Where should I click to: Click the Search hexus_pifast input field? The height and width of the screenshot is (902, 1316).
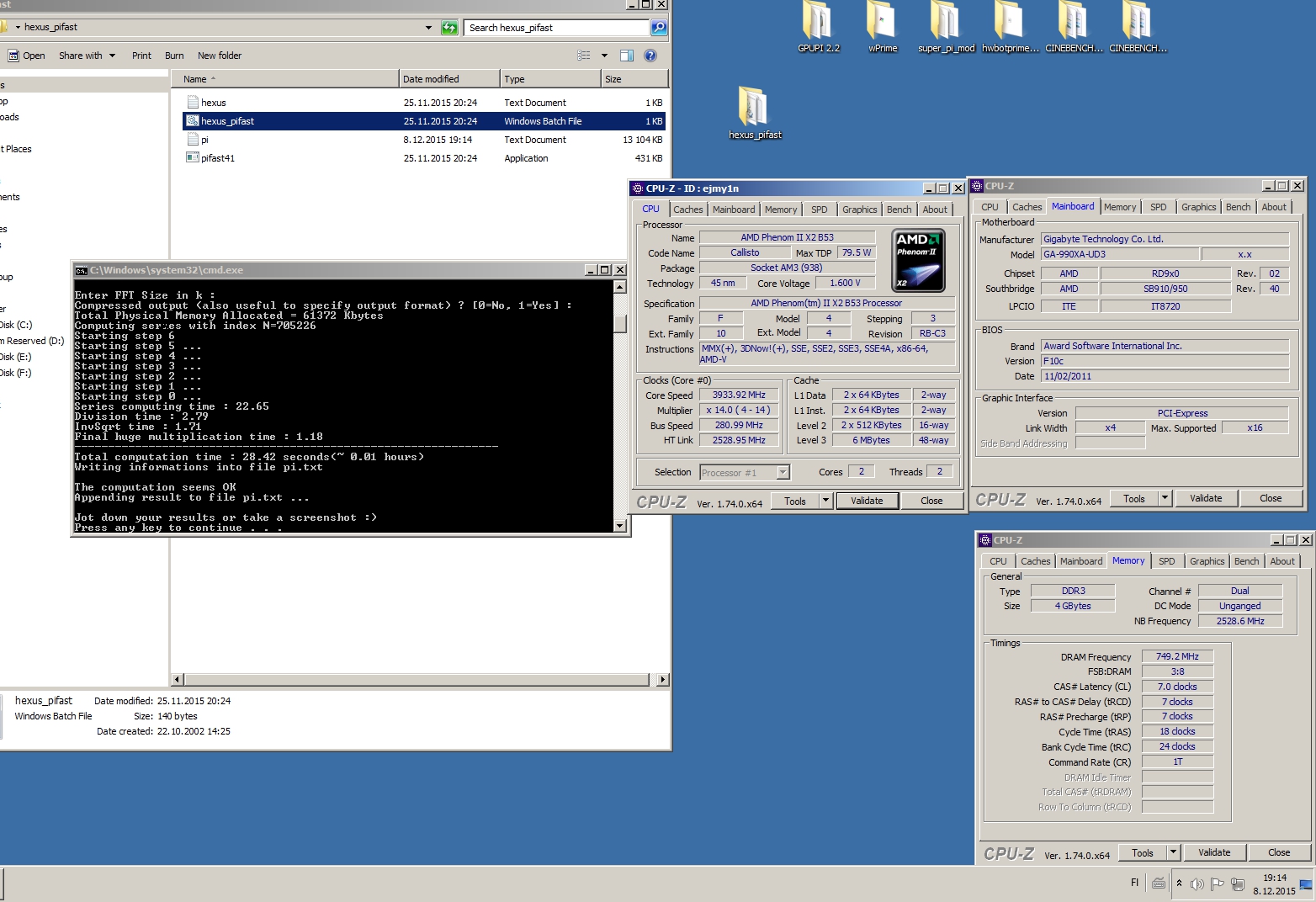point(557,28)
